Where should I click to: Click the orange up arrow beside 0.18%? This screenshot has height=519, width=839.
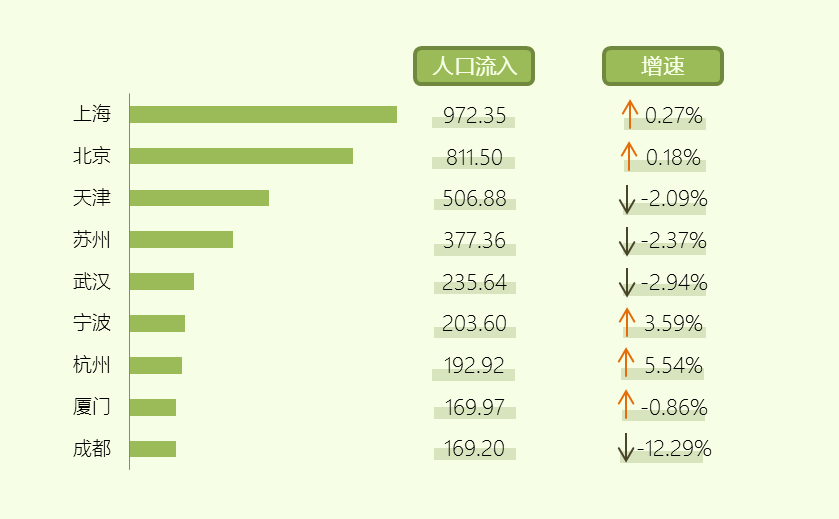[x=629, y=157]
